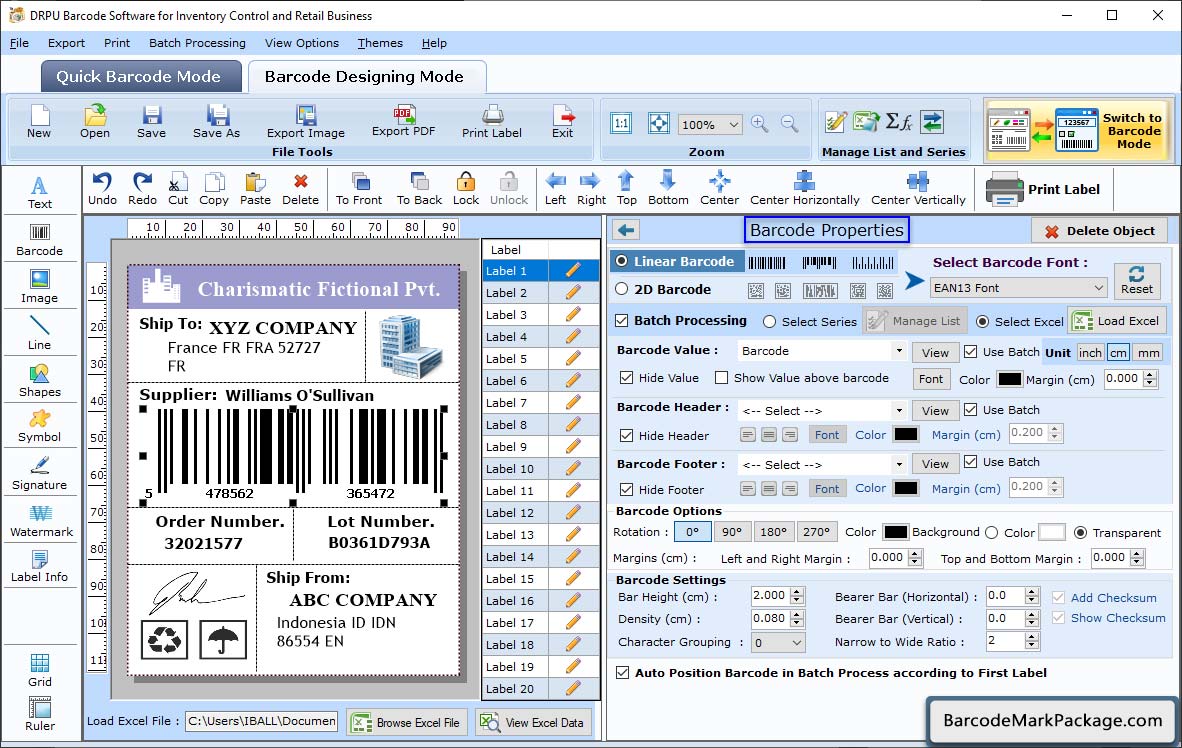Select the Symbol tool
1182x748 pixels.
(x=39, y=426)
